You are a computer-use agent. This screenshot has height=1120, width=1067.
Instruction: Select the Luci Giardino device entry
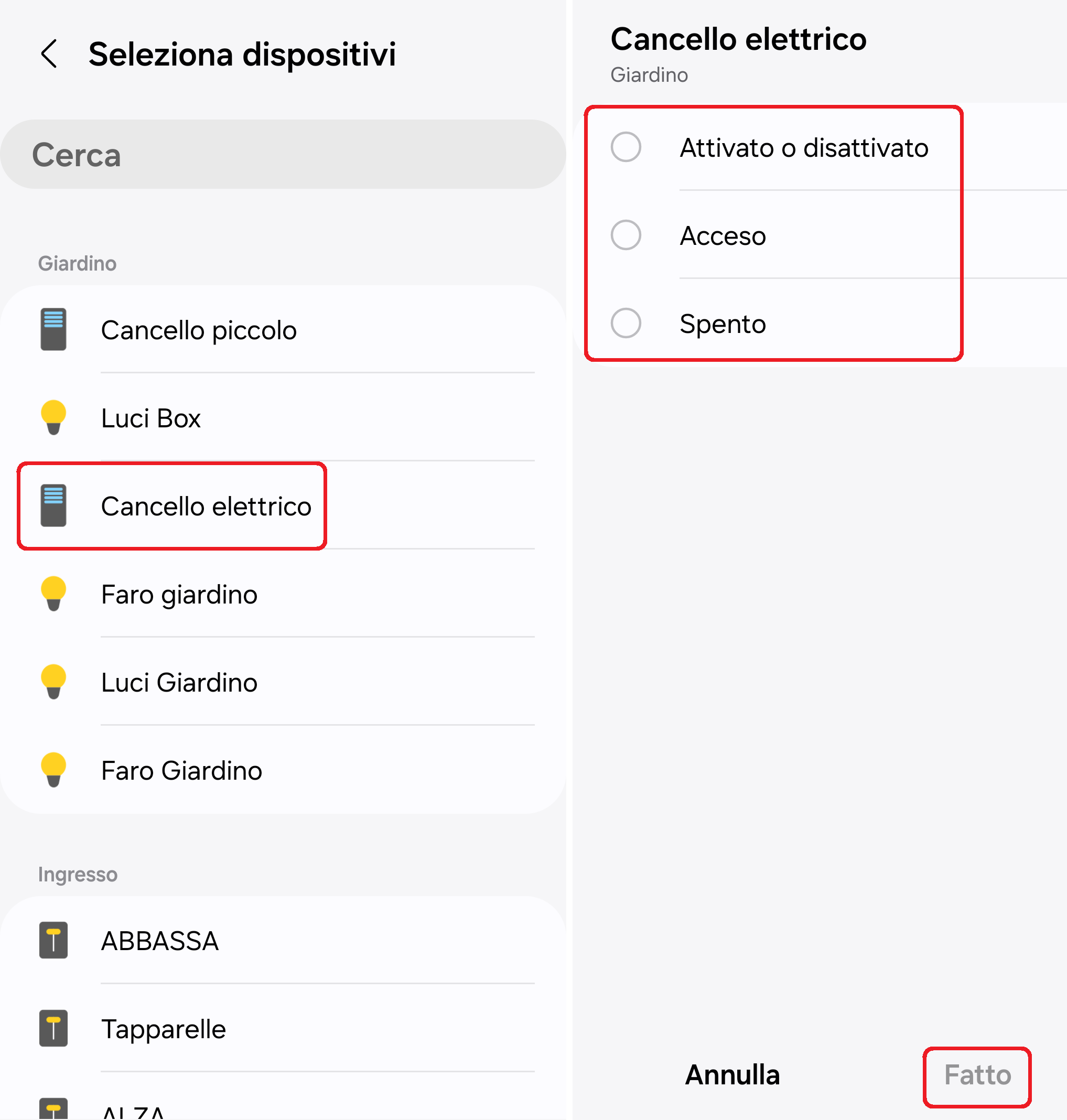[179, 683]
